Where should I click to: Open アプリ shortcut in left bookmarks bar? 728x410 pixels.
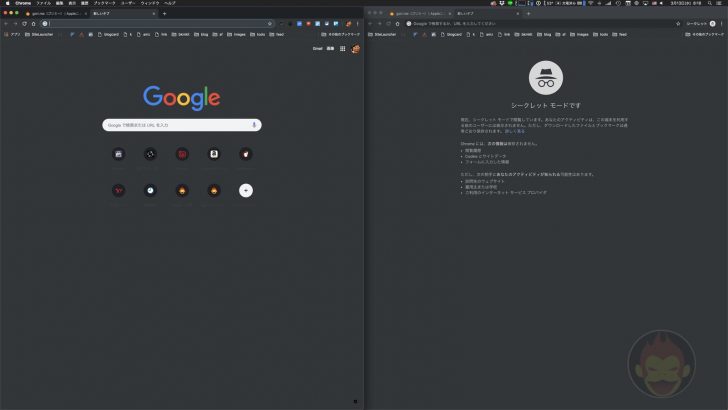(12, 34)
